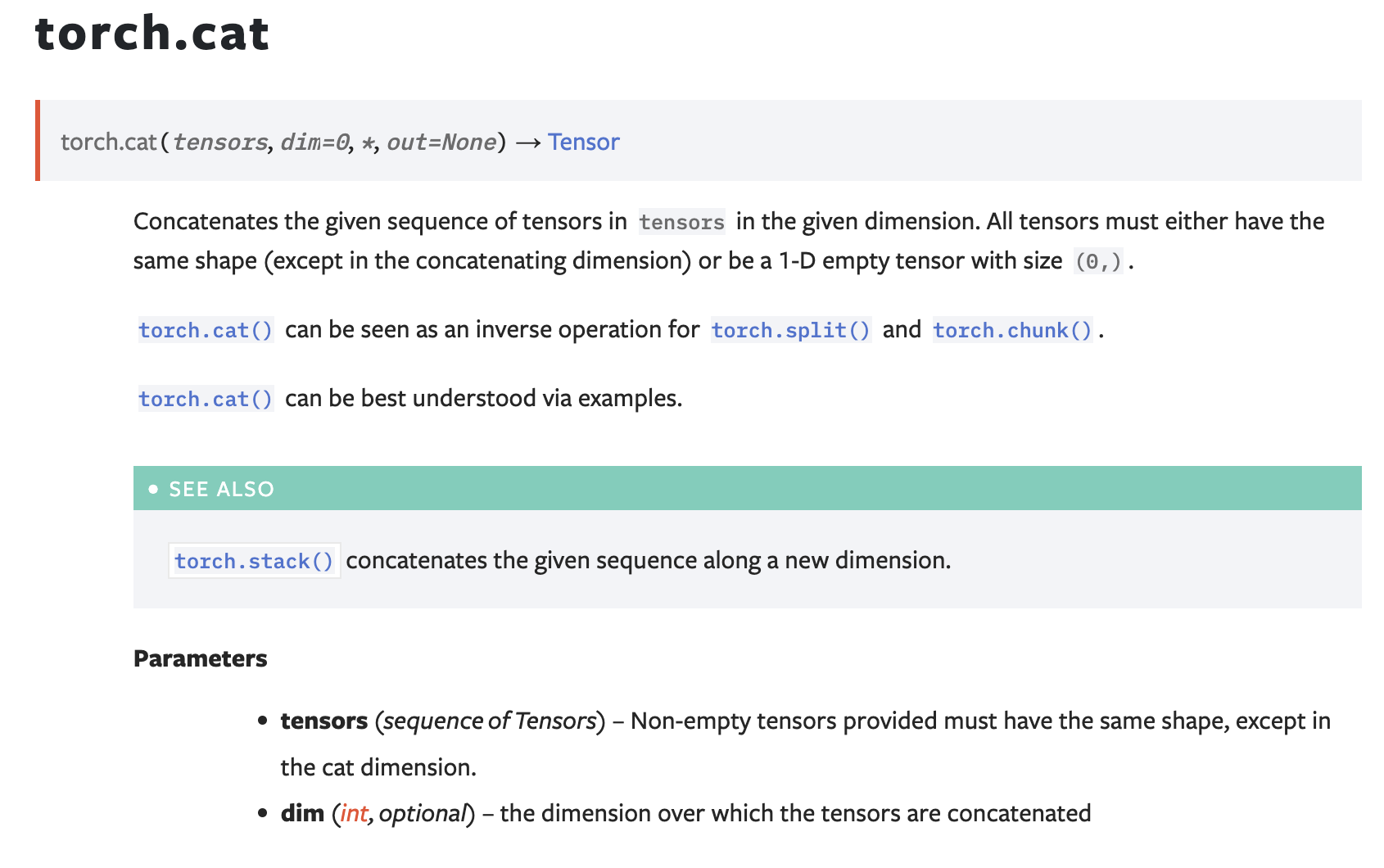This screenshot has width=1384, height=868.
Task: Click the arrow icon in the signature
Action: 528,142
